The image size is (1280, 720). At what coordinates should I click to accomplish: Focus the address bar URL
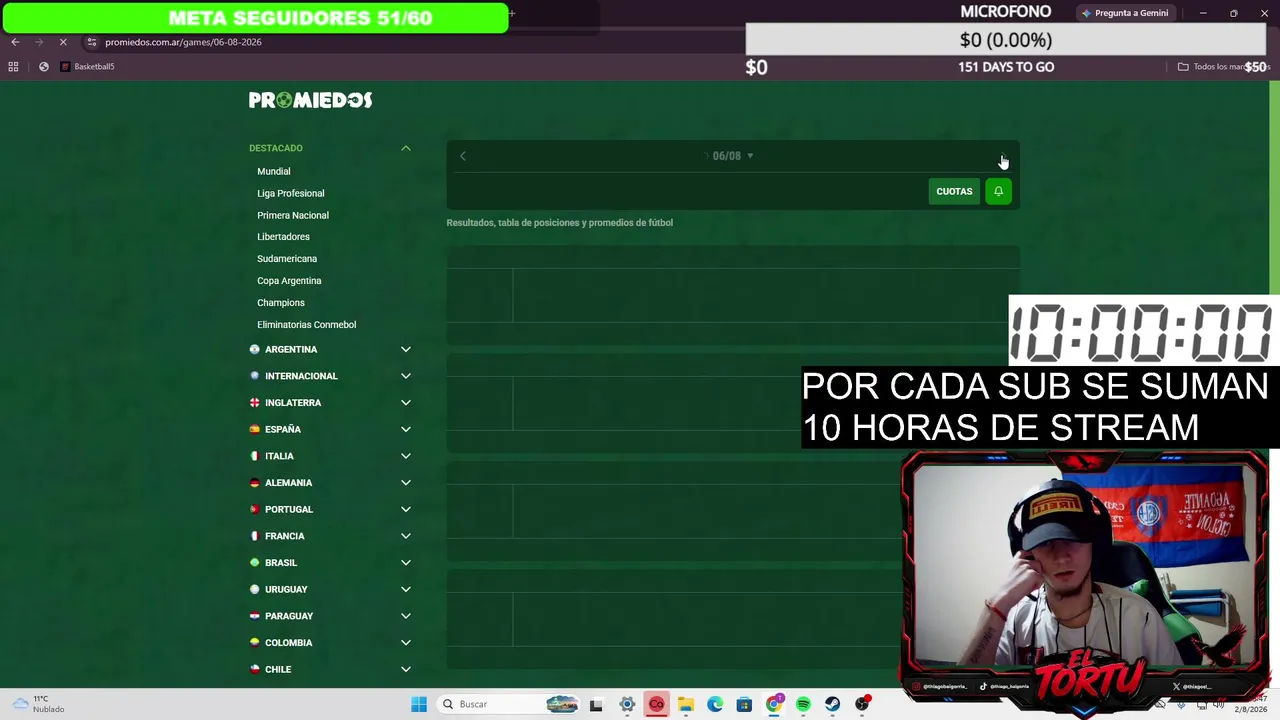pos(183,42)
